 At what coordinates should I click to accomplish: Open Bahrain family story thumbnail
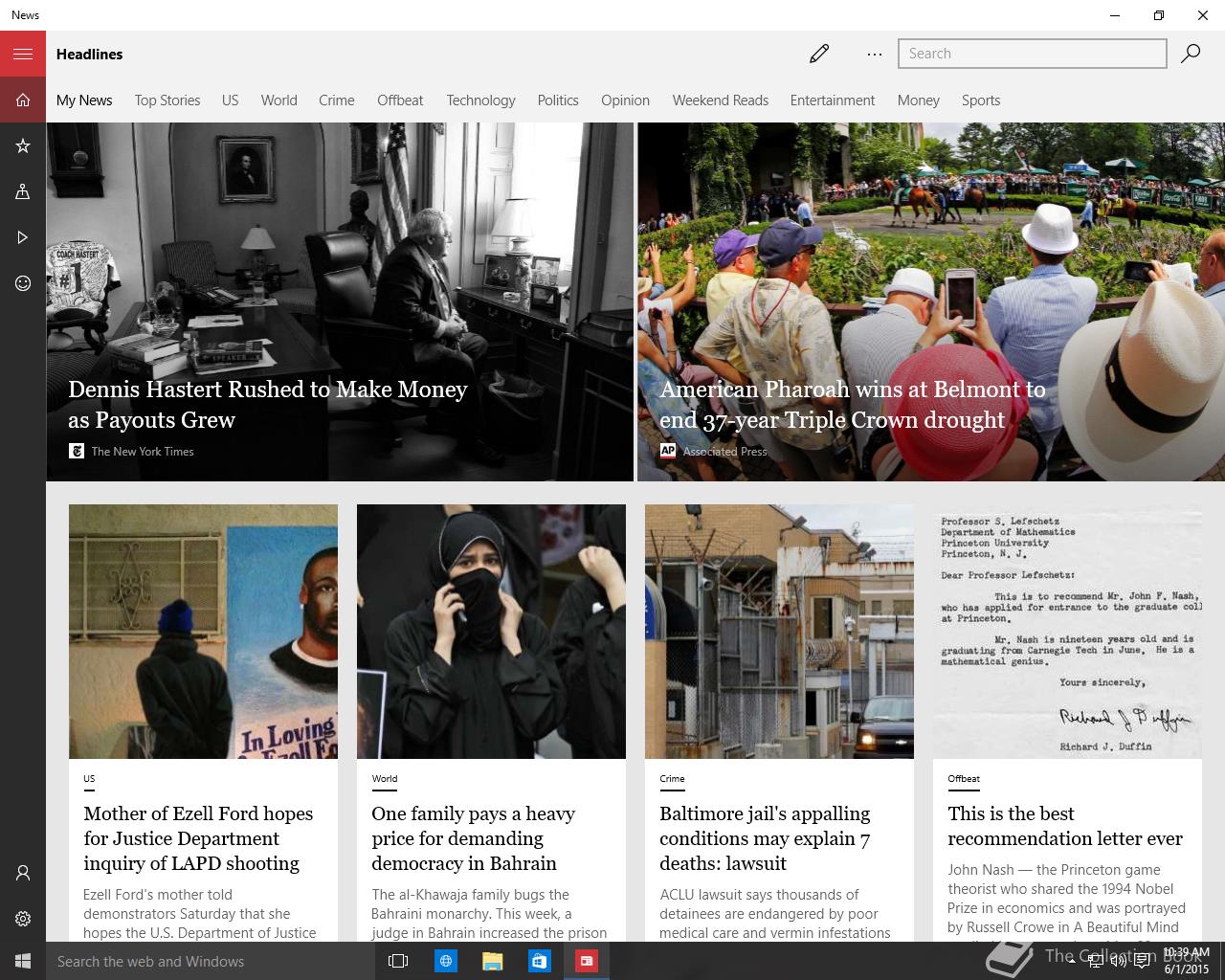(x=491, y=632)
